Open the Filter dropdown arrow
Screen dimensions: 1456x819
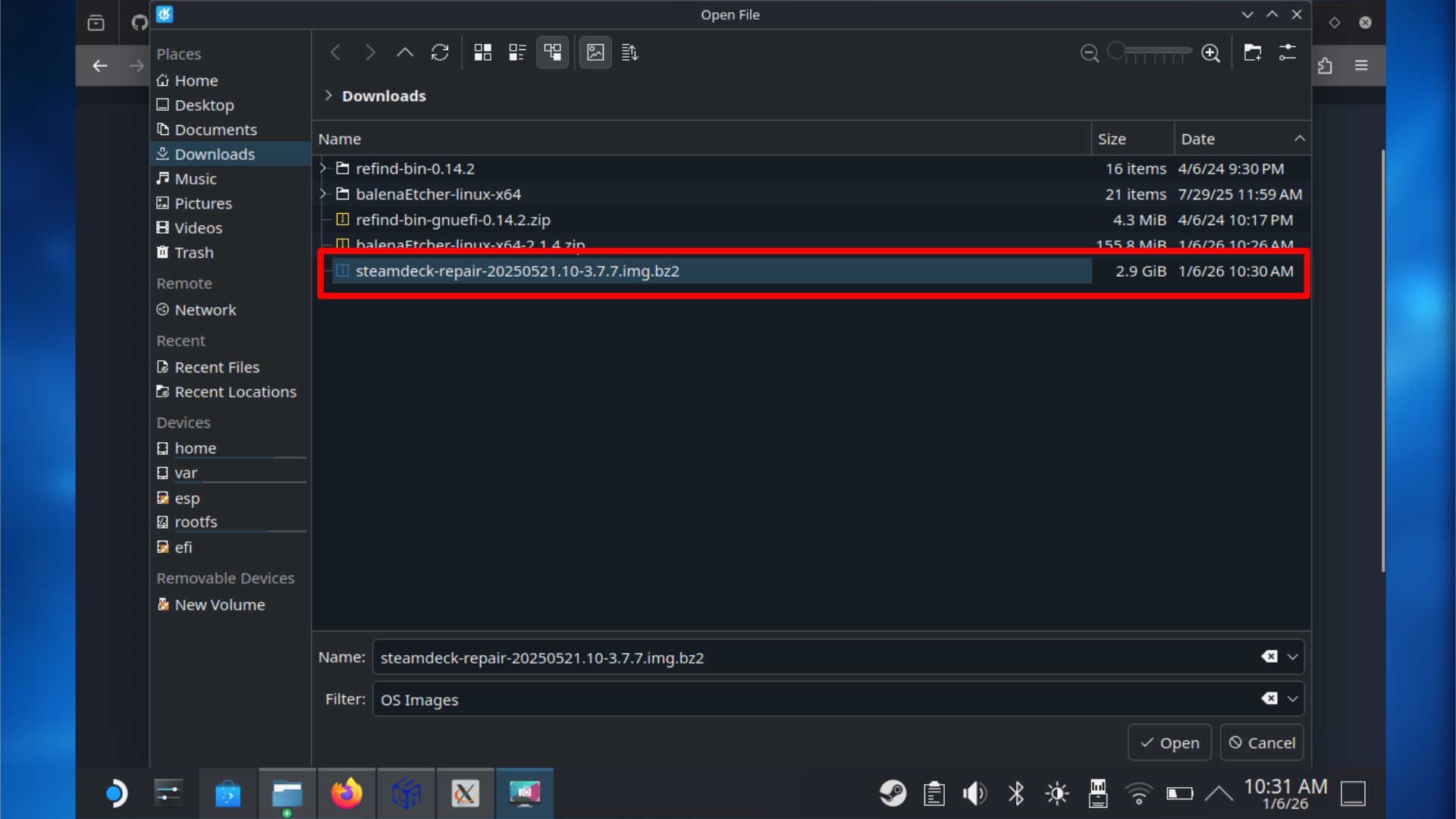(1293, 699)
